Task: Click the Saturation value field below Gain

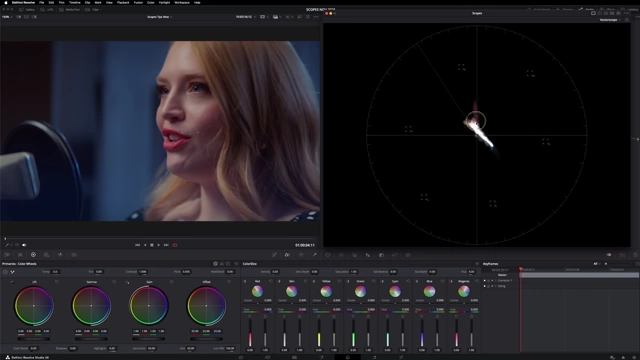Action: [x=151, y=348]
